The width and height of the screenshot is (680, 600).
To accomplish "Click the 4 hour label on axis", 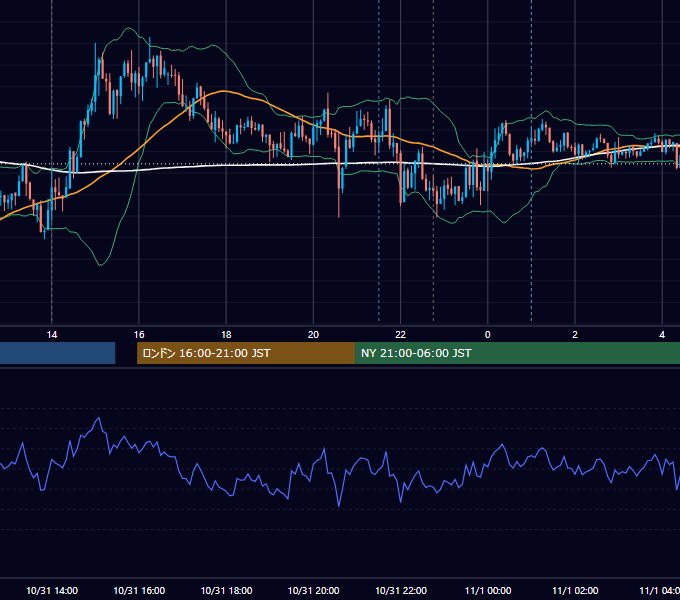I will [662, 335].
